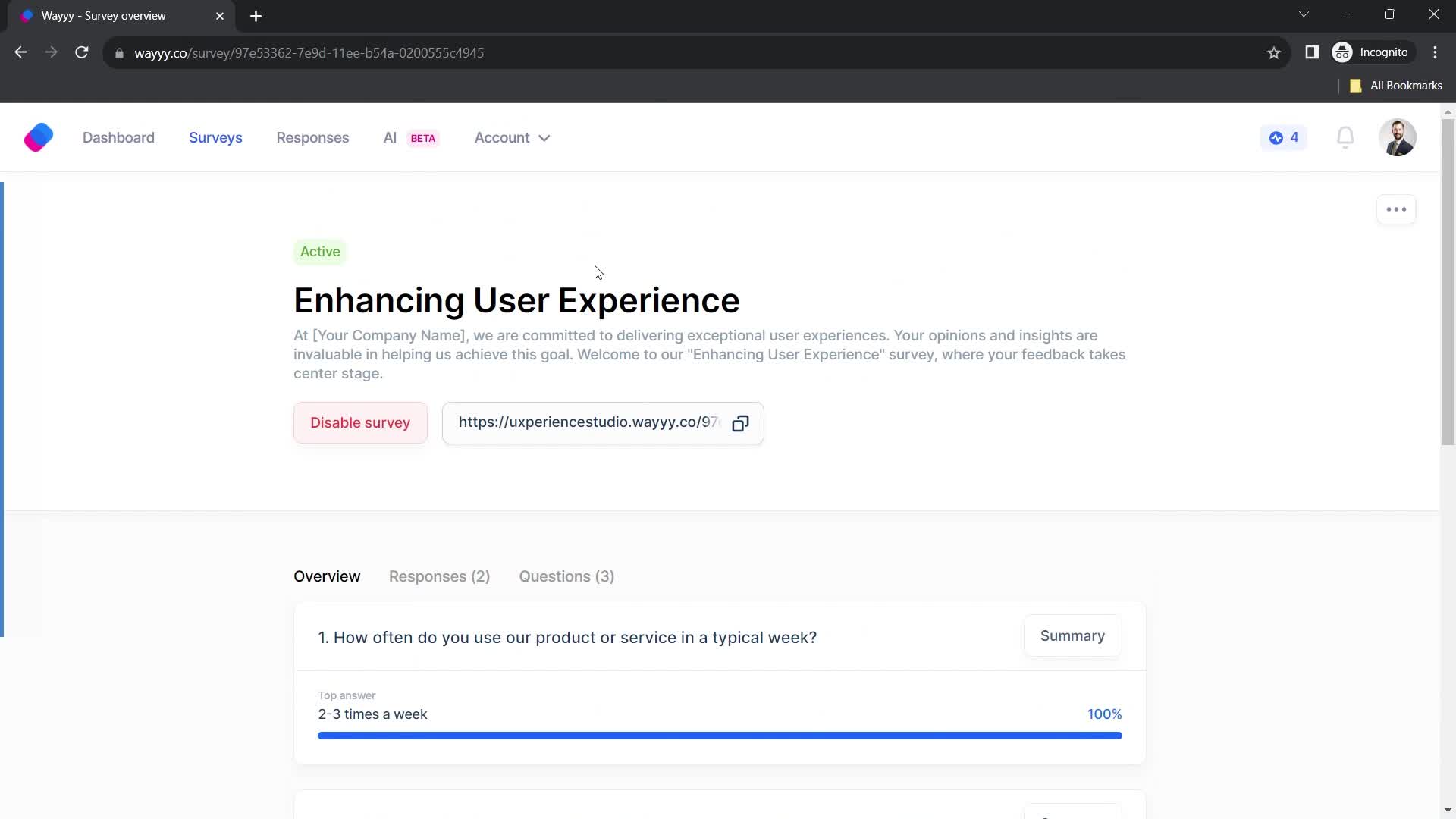Screen dimensions: 1456x819
Task: Click the AI beta feature icon
Action: click(x=410, y=137)
